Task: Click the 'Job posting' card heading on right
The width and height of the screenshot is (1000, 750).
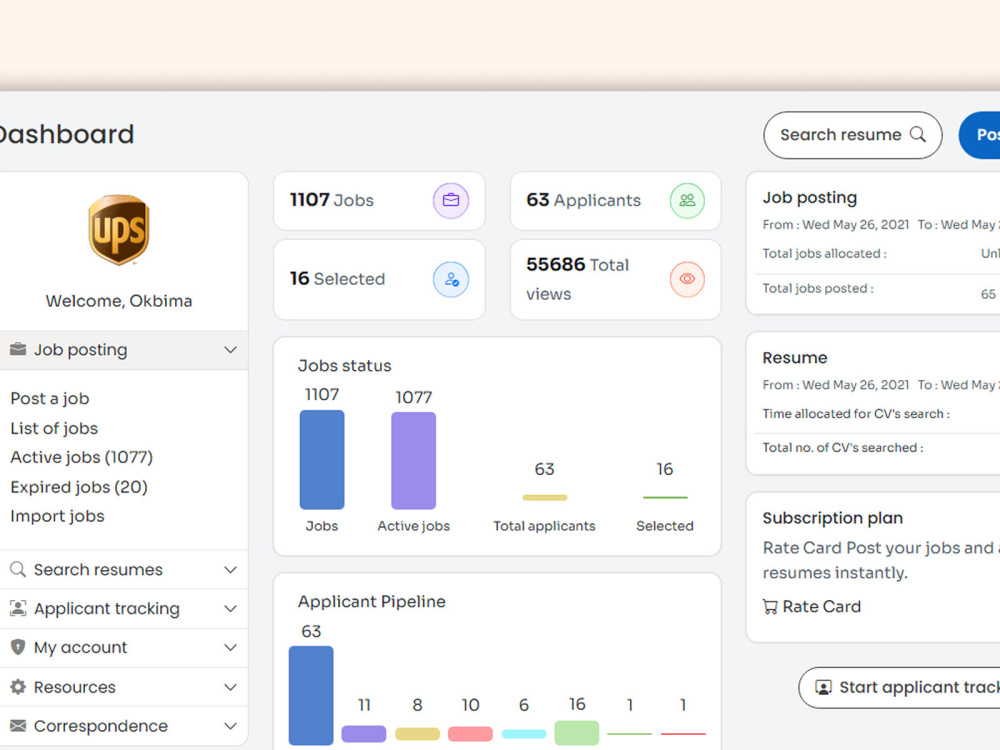Action: [x=810, y=198]
